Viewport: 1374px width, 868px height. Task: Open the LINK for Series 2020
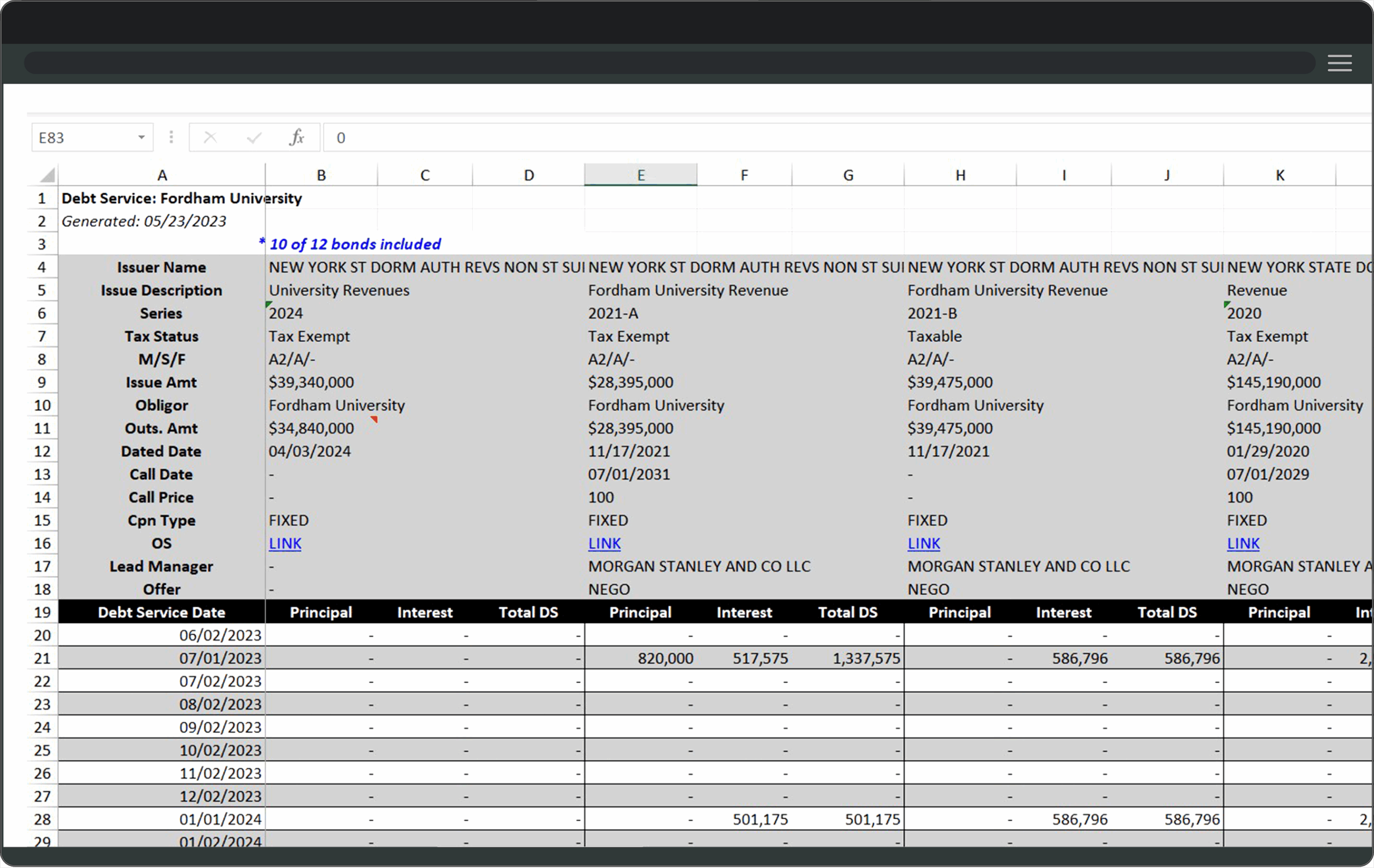click(1244, 543)
